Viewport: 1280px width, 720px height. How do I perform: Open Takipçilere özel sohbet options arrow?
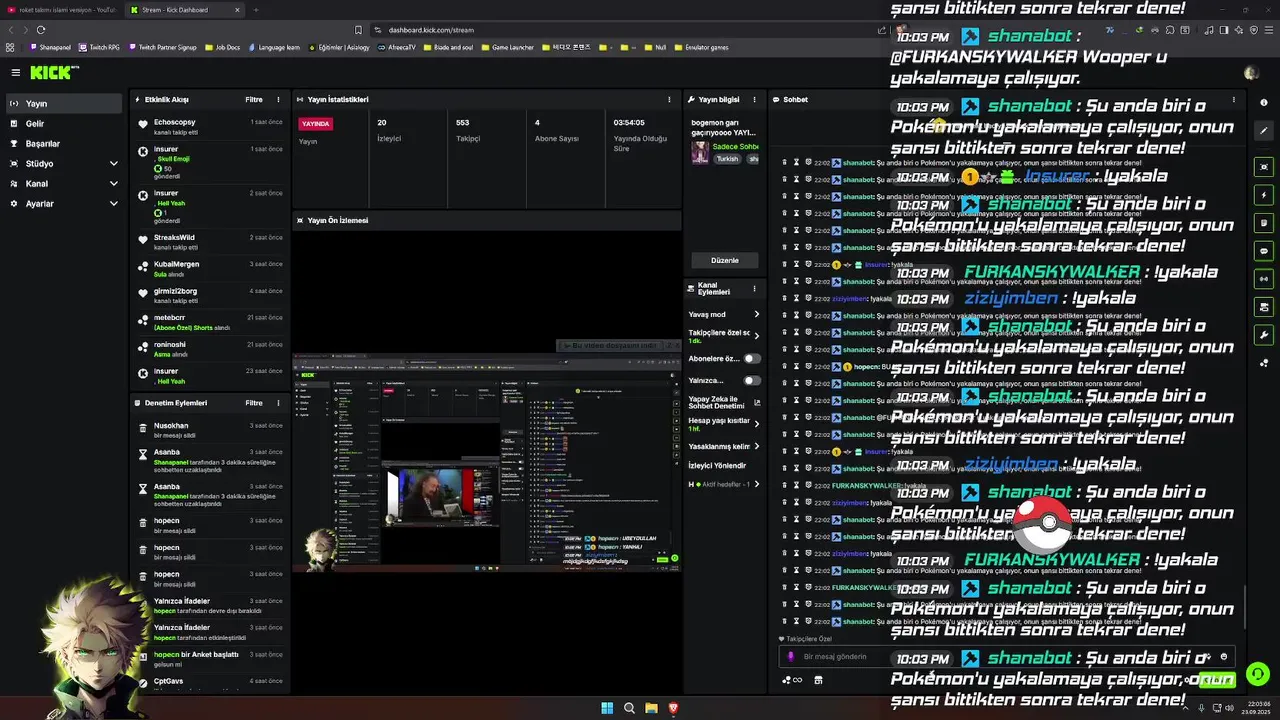(x=756, y=336)
